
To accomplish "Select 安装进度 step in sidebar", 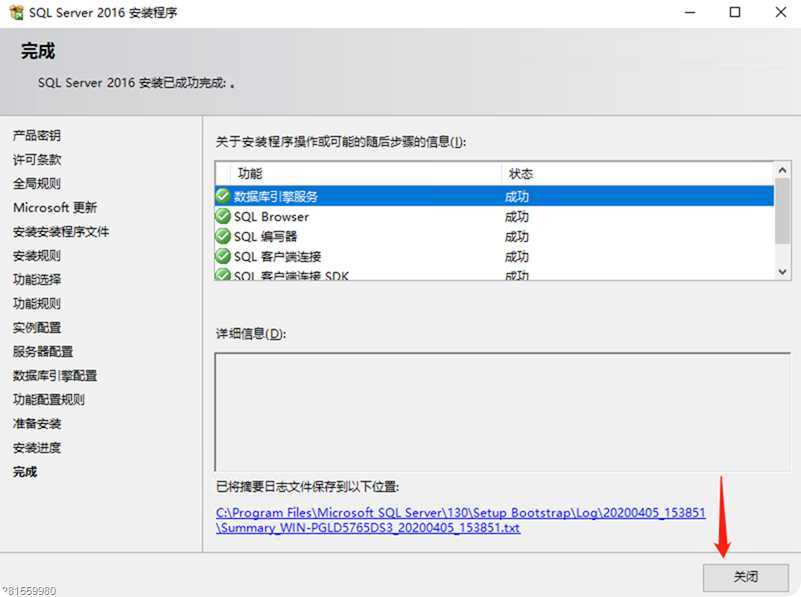I will tap(37, 447).
